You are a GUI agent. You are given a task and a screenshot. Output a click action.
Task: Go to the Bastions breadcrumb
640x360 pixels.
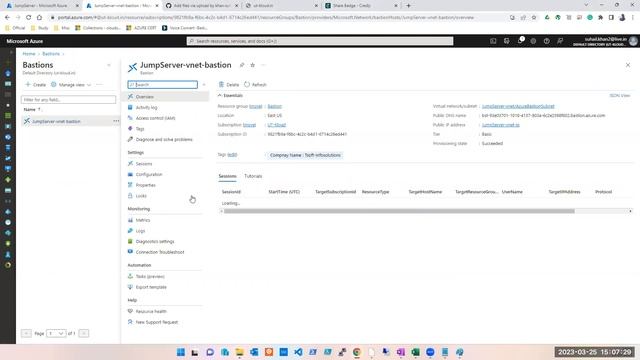[51, 53]
